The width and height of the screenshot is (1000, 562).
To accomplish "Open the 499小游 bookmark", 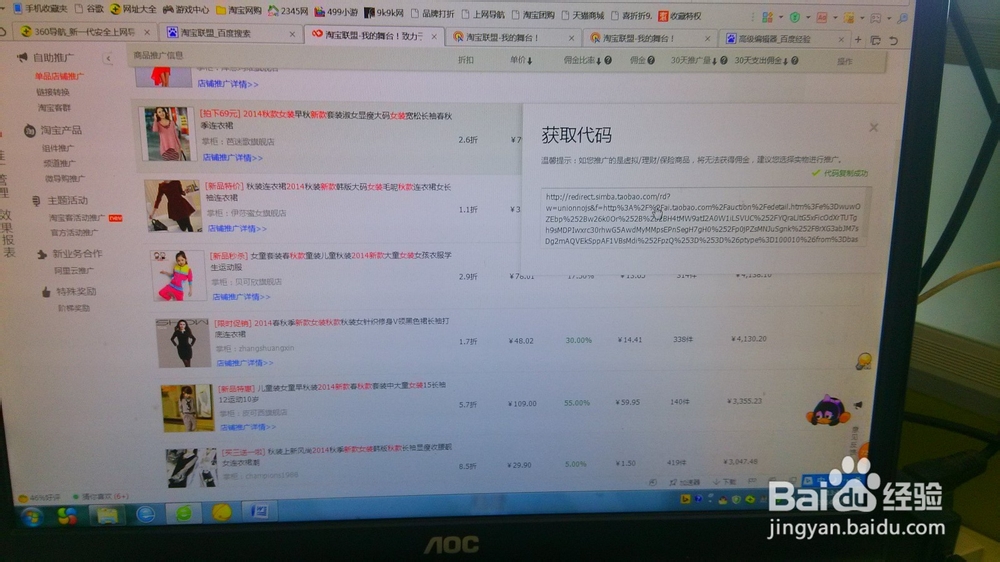I will point(336,11).
